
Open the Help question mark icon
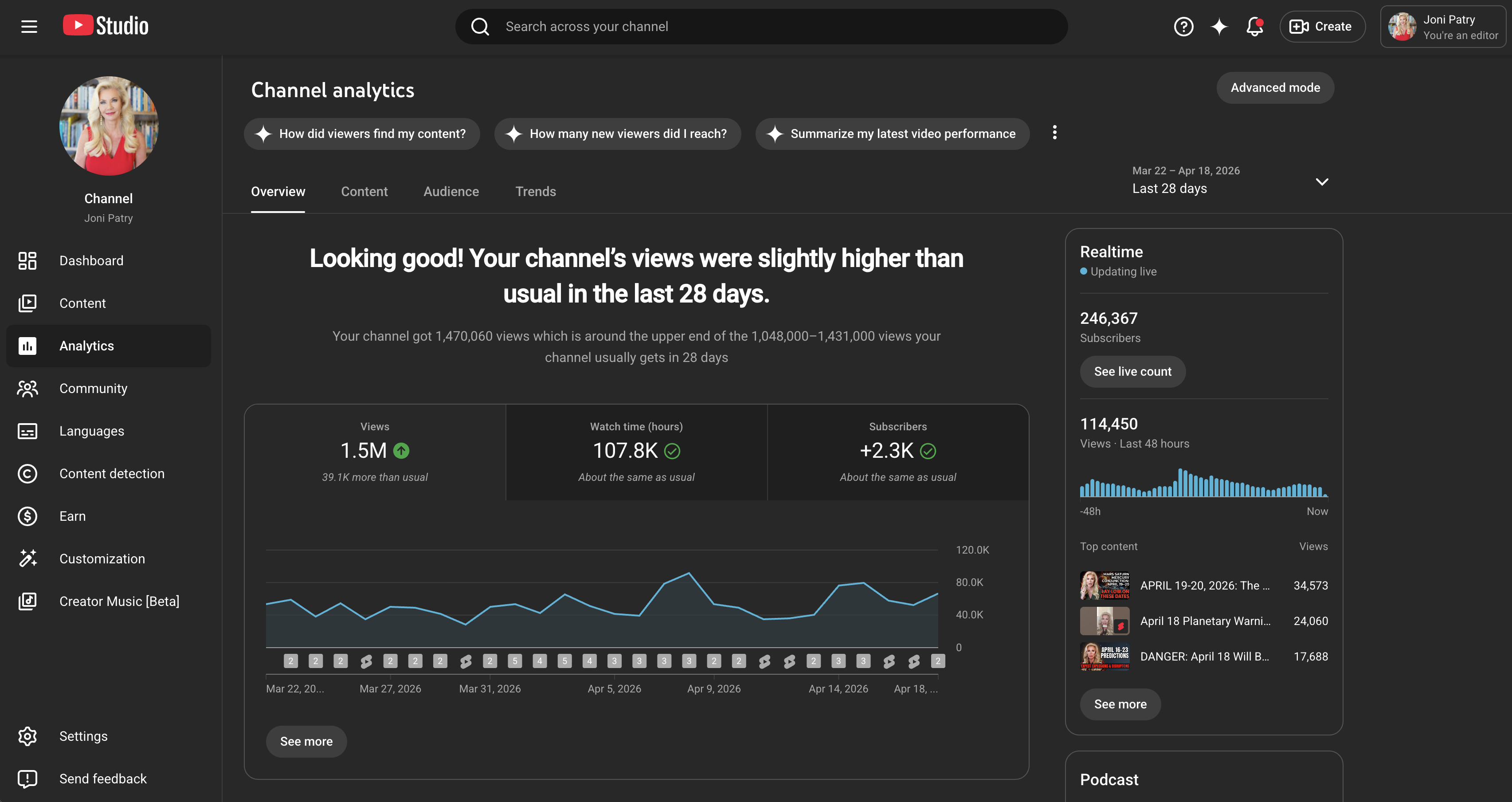click(1183, 27)
